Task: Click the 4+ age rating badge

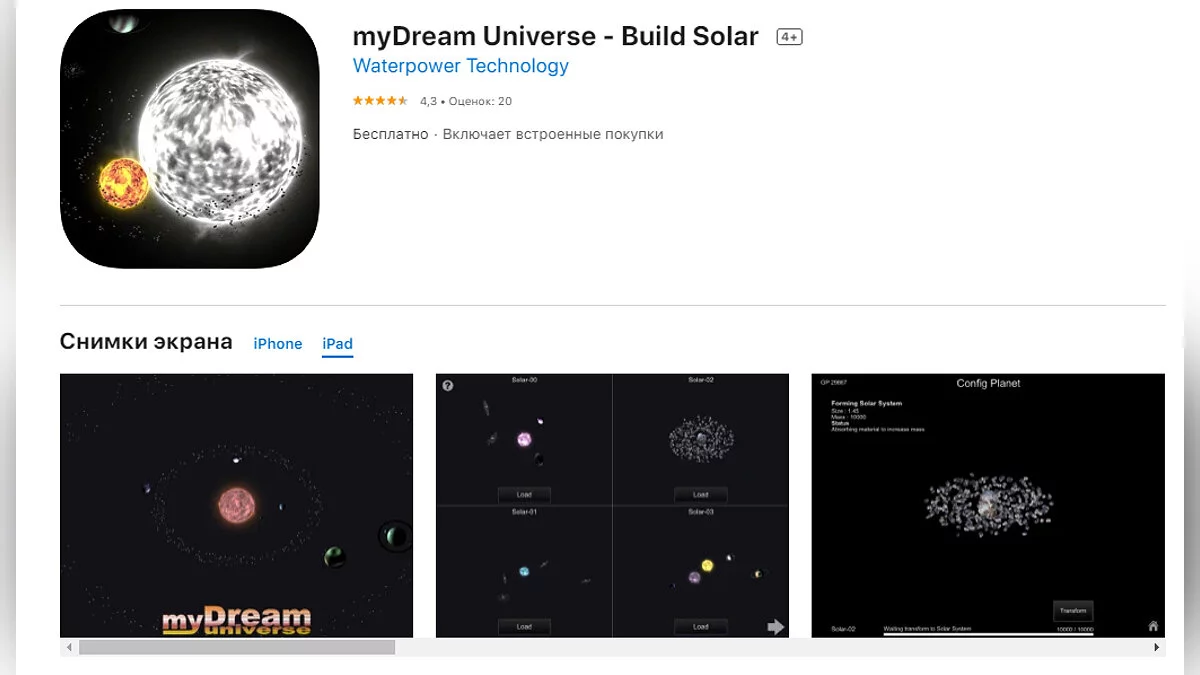Action: click(790, 37)
